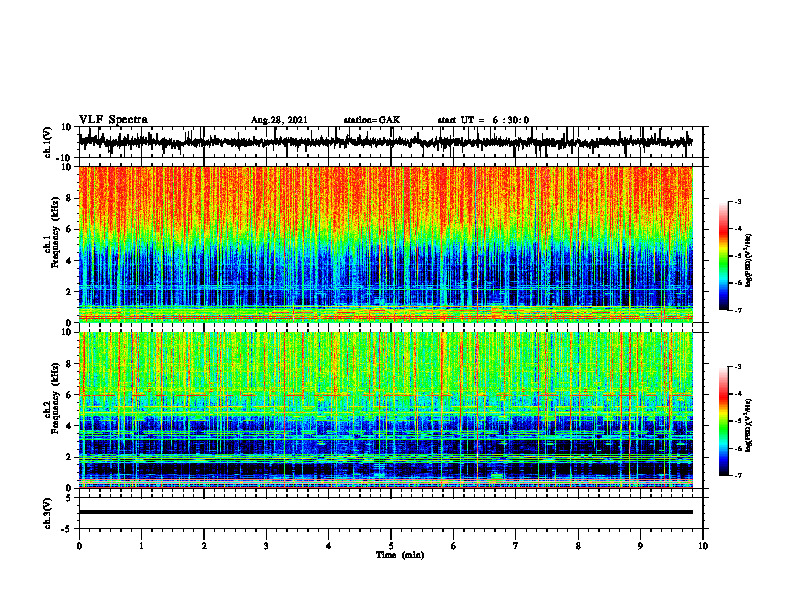Viewport: 792px width, 612px height.
Task: Click the "6" kHz tick on ch.1 spectrogram
Action: pyautogui.click(x=69, y=230)
